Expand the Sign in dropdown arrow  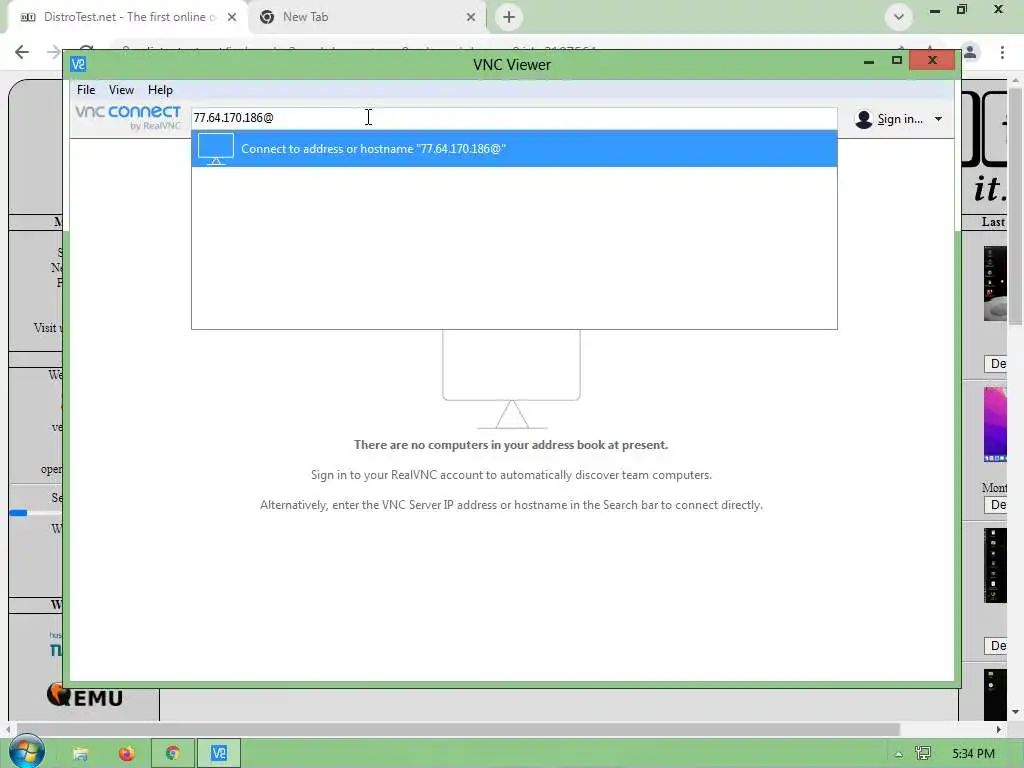pos(938,119)
